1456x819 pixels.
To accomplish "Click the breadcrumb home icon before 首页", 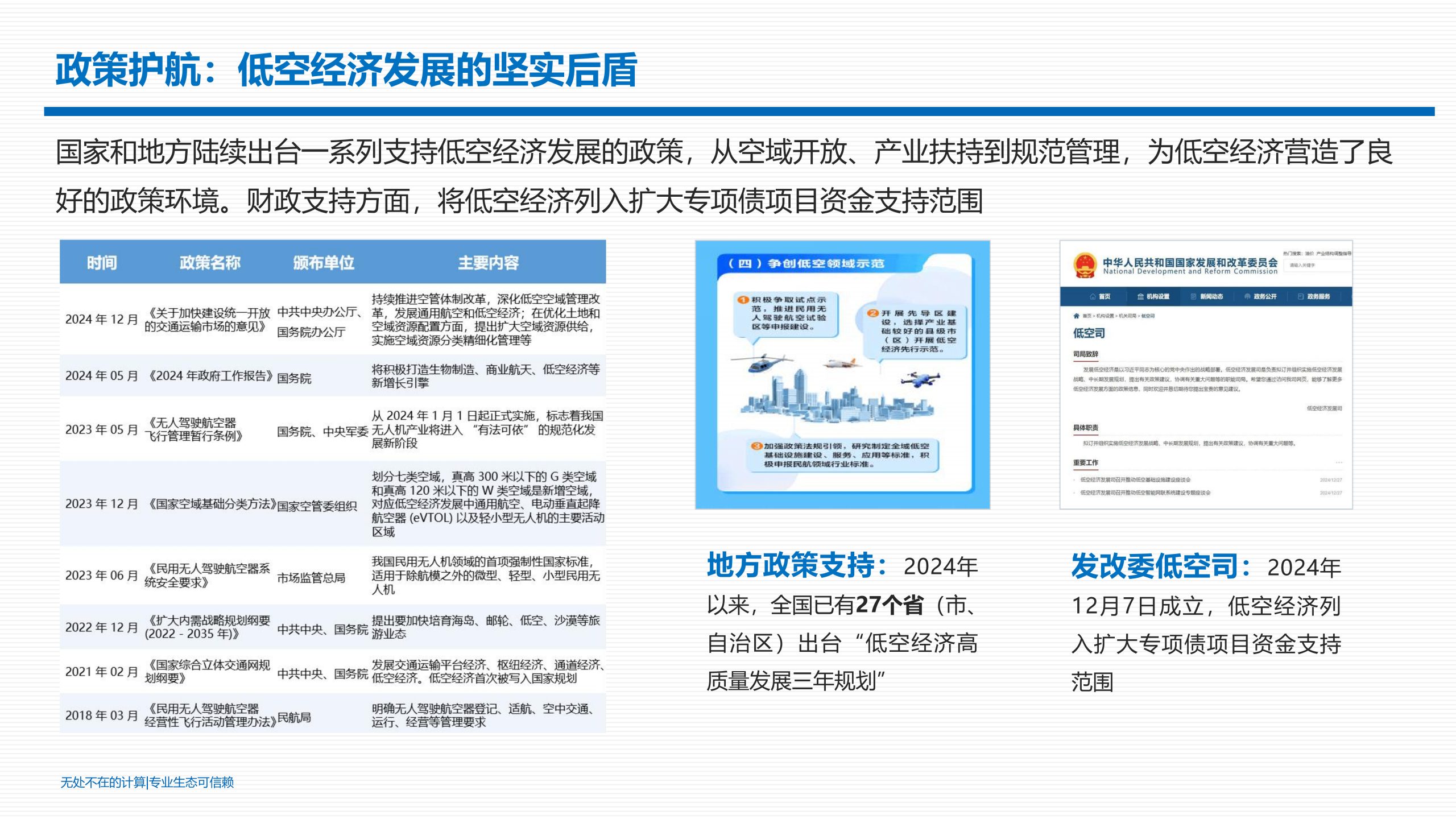I will 1076,316.
